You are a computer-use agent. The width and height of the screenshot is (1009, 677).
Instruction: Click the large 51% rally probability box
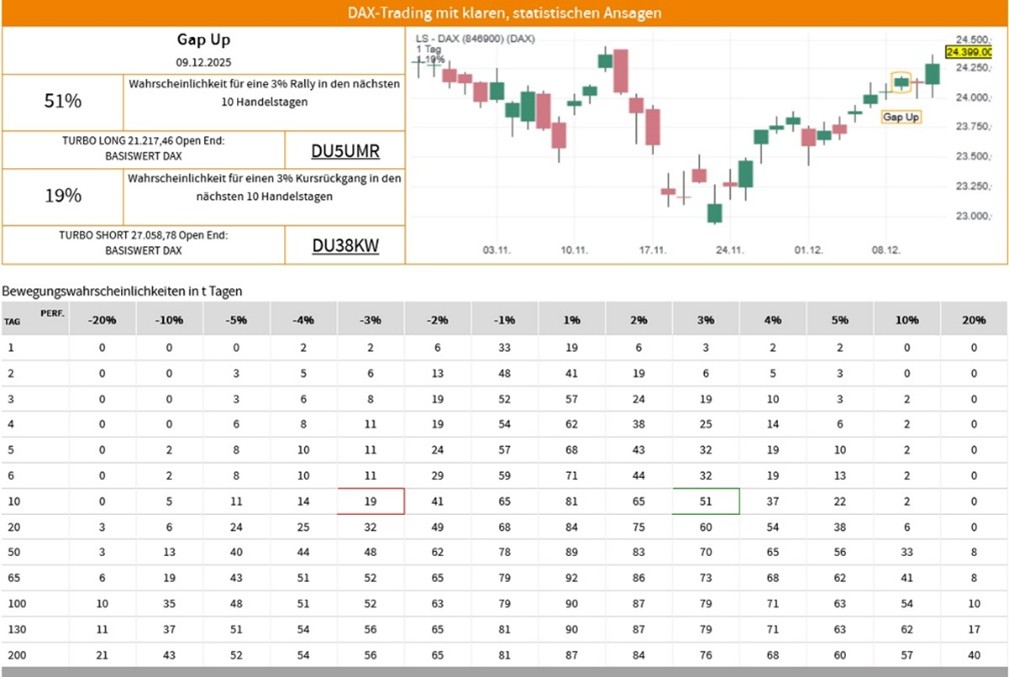click(63, 101)
